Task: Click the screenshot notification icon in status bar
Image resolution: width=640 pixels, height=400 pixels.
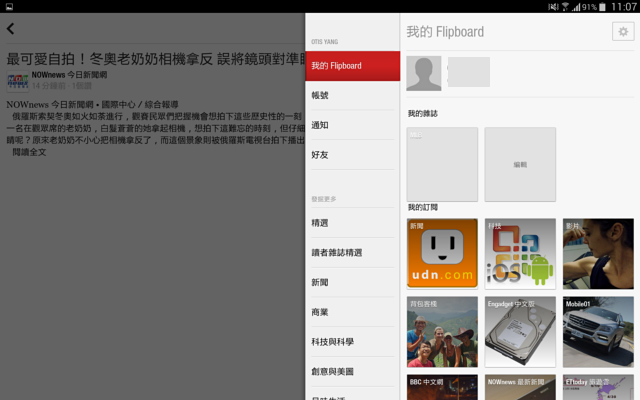Action: coord(9,7)
